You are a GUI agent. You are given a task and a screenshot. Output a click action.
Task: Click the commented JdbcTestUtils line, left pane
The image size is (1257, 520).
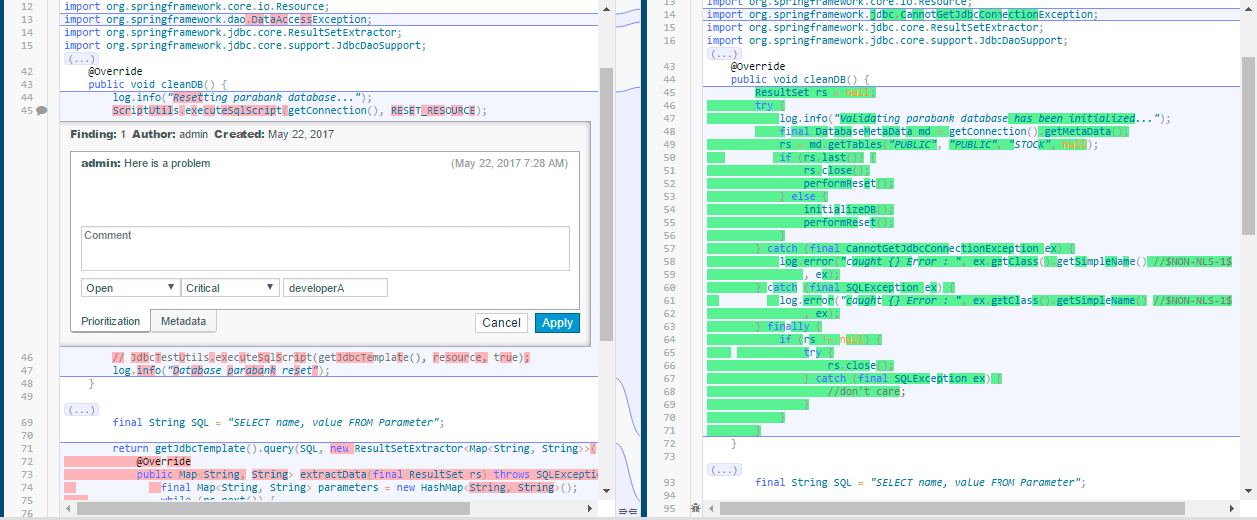(320, 358)
